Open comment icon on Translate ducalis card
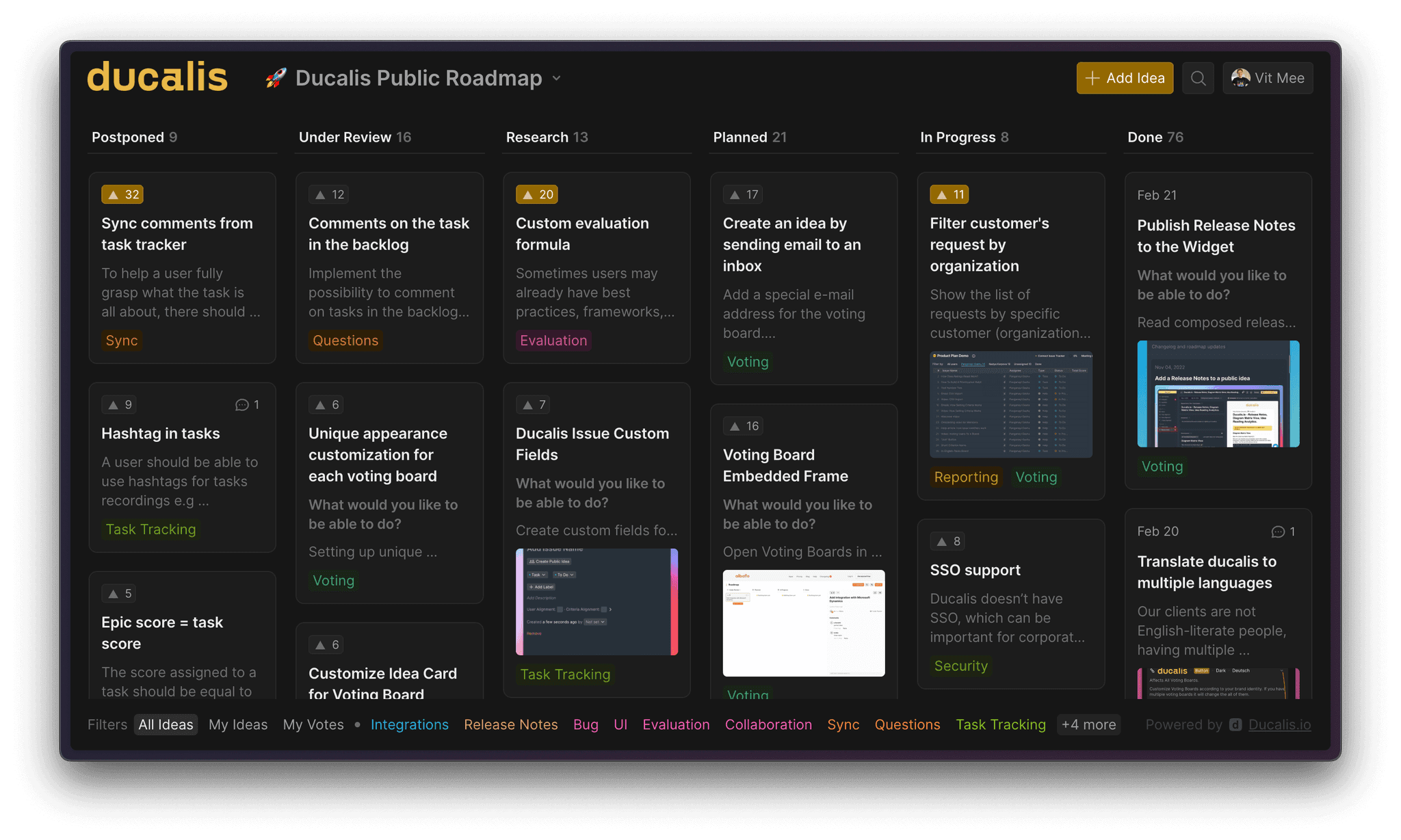Viewport: 1401px width, 840px height. [1278, 531]
